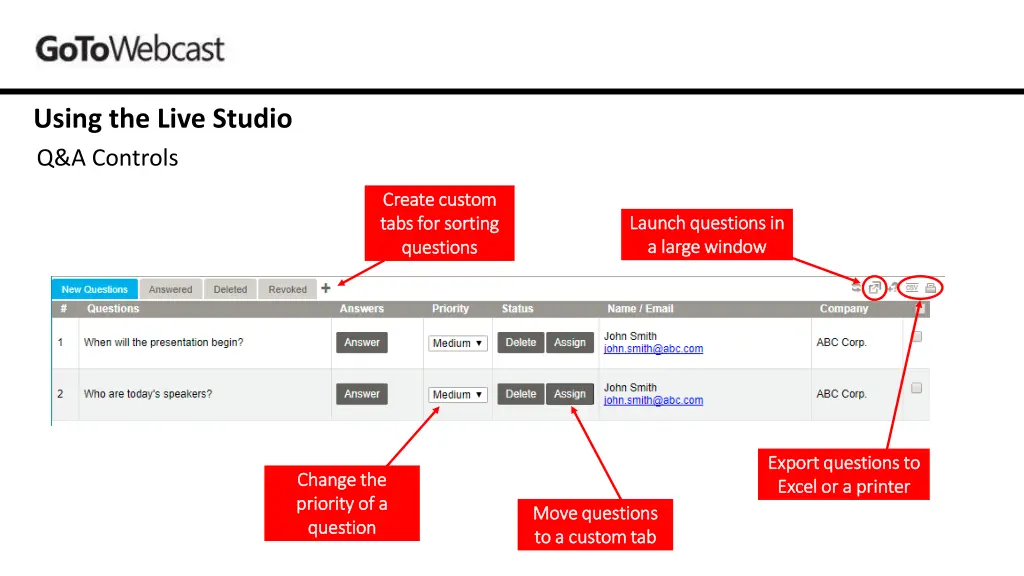The width and height of the screenshot is (1024, 576).
Task: Tick the checkbox for the question 1 row
Action: [917, 337]
